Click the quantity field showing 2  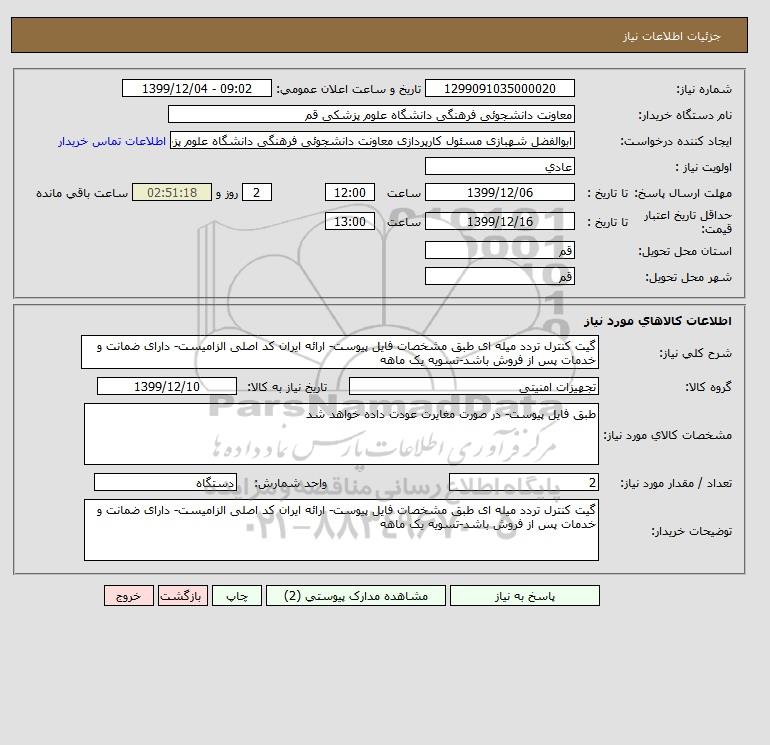coord(523,482)
